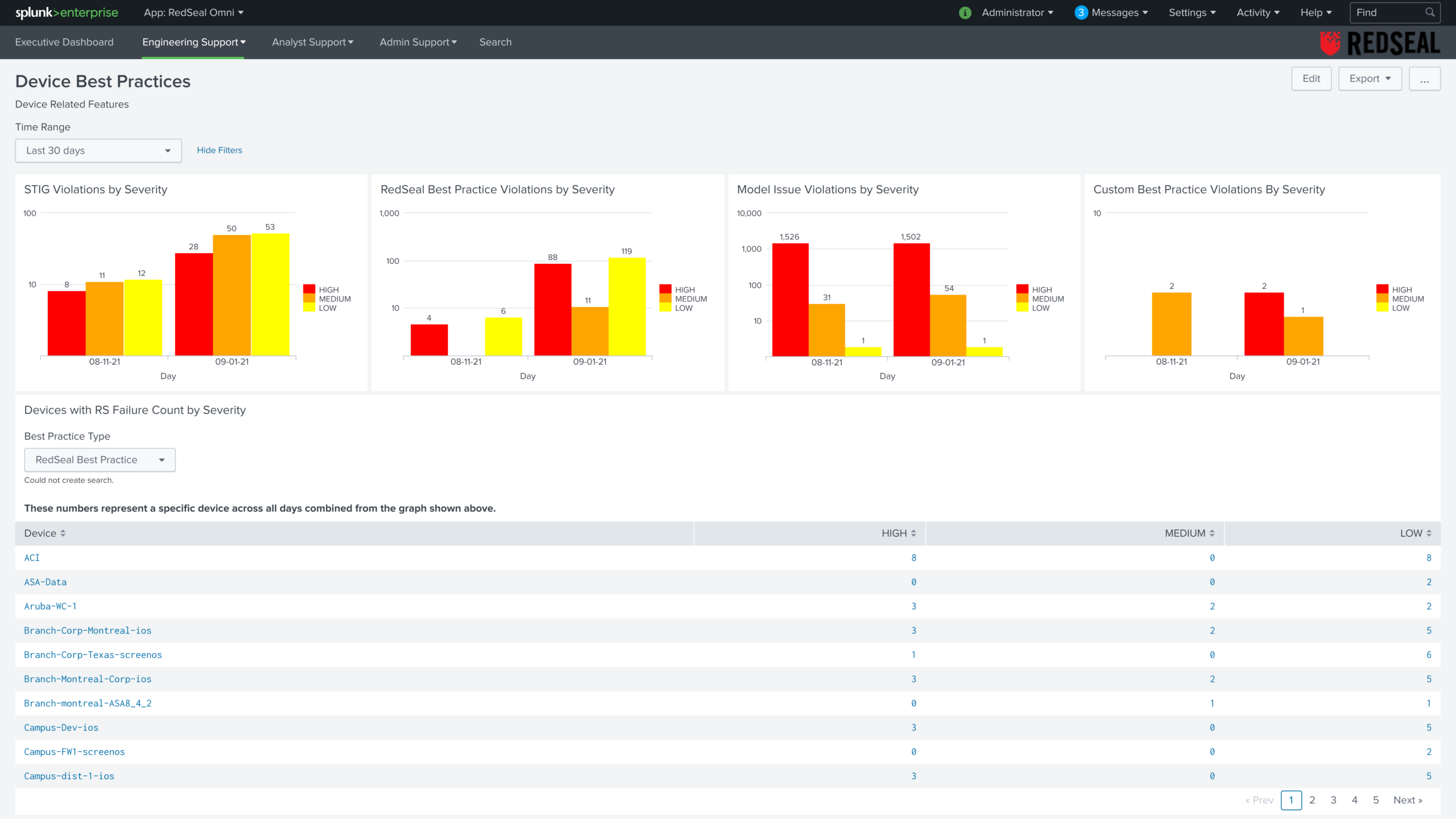Open Branch-Corp-Montreal-ios device
The height and width of the screenshot is (819, 1456).
[x=88, y=631]
